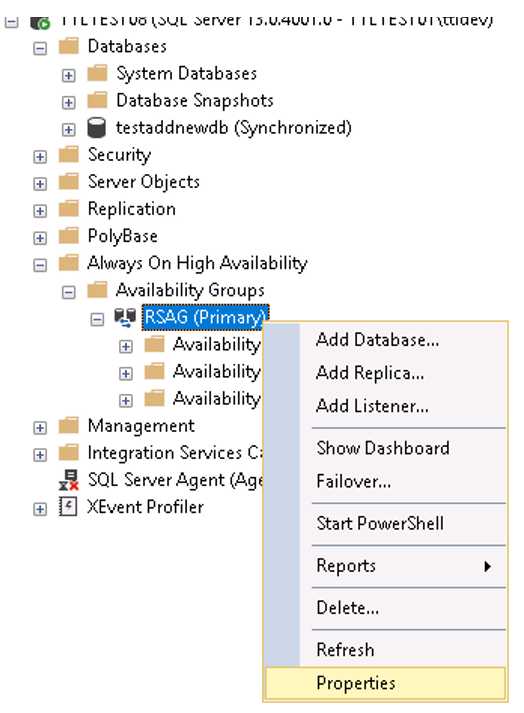Click the RSAG availability group icon

(x=125, y=317)
